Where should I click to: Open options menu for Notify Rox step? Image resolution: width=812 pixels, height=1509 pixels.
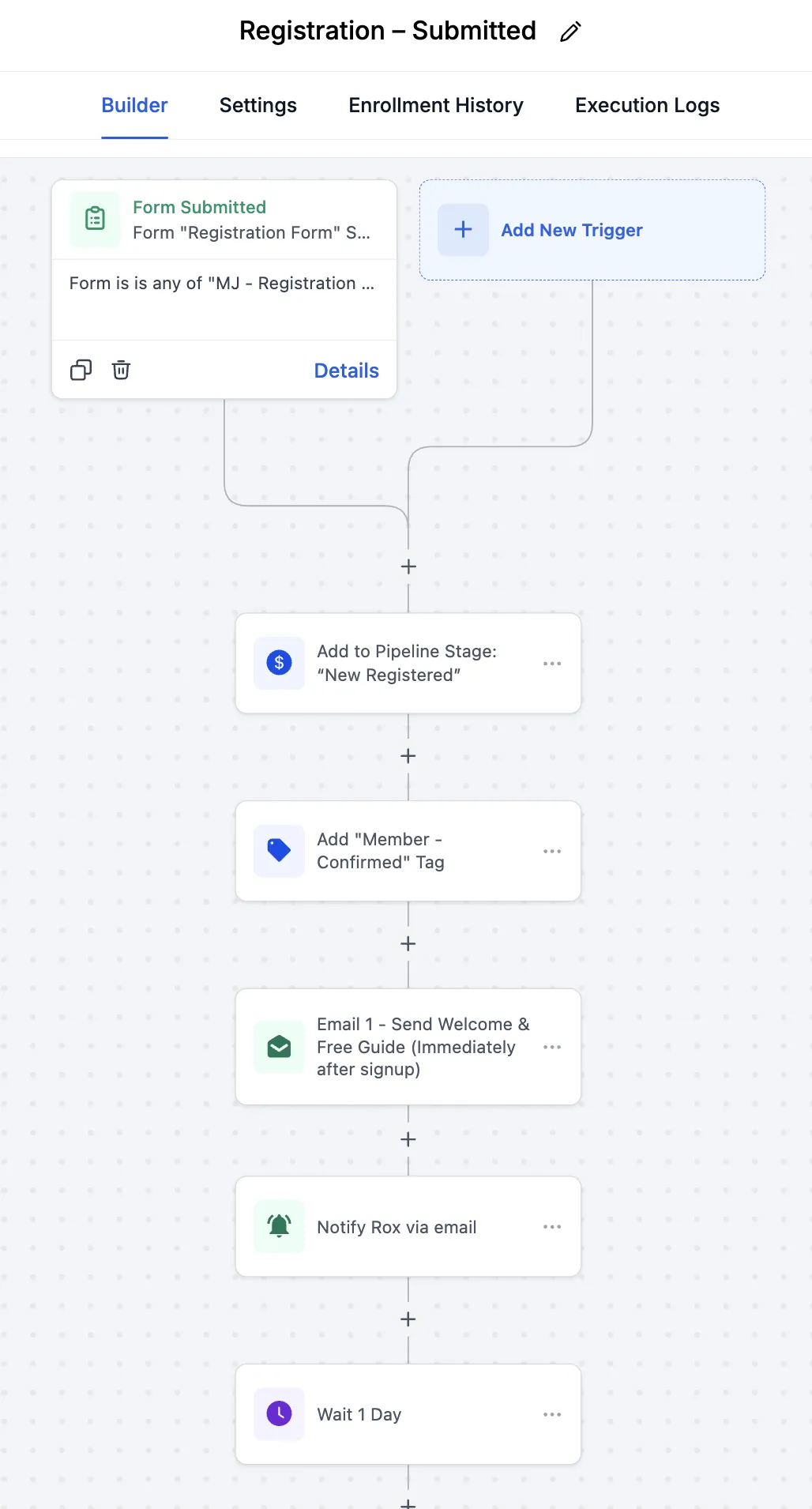(552, 1227)
